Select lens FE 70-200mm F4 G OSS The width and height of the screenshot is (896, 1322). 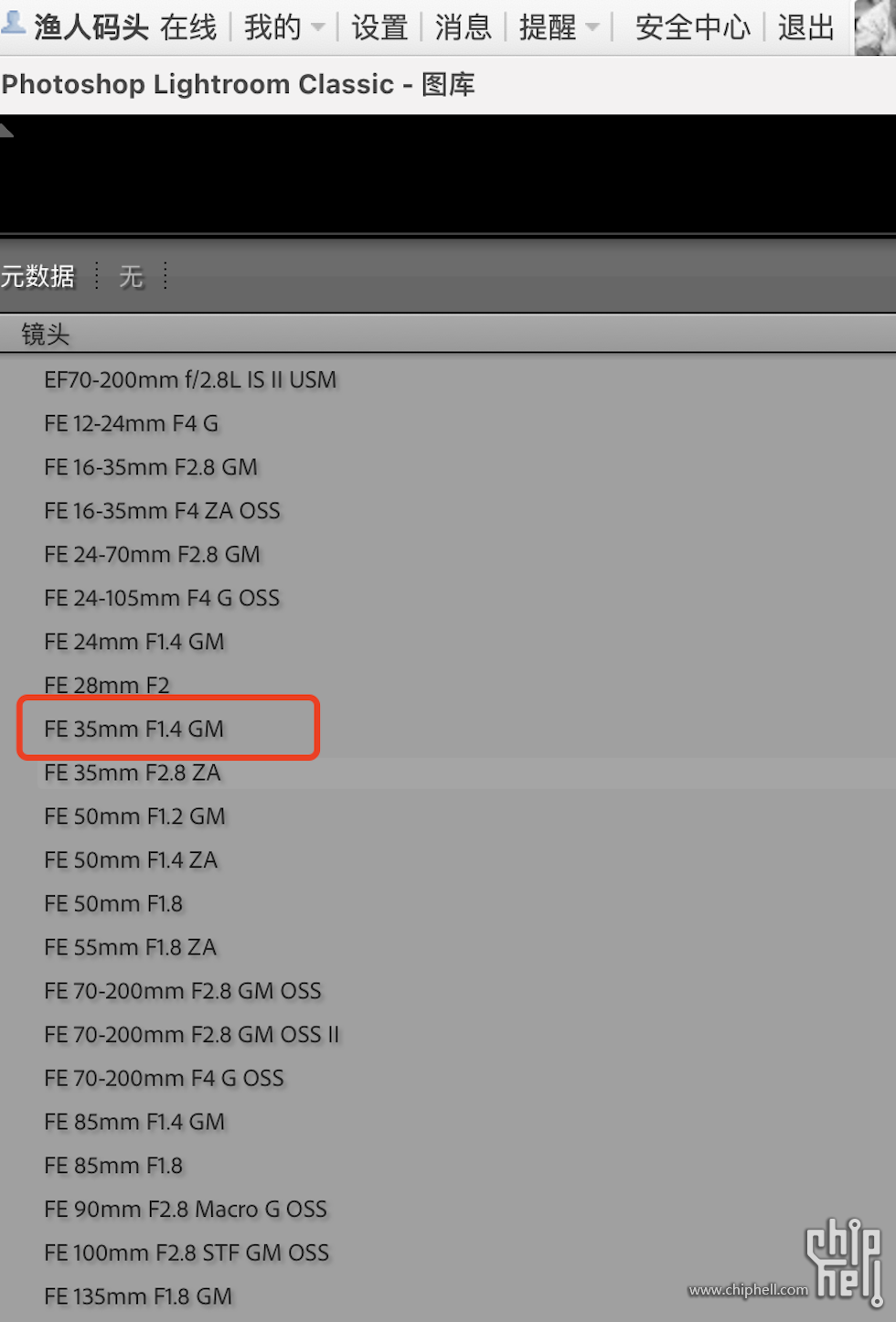tap(165, 1078)
